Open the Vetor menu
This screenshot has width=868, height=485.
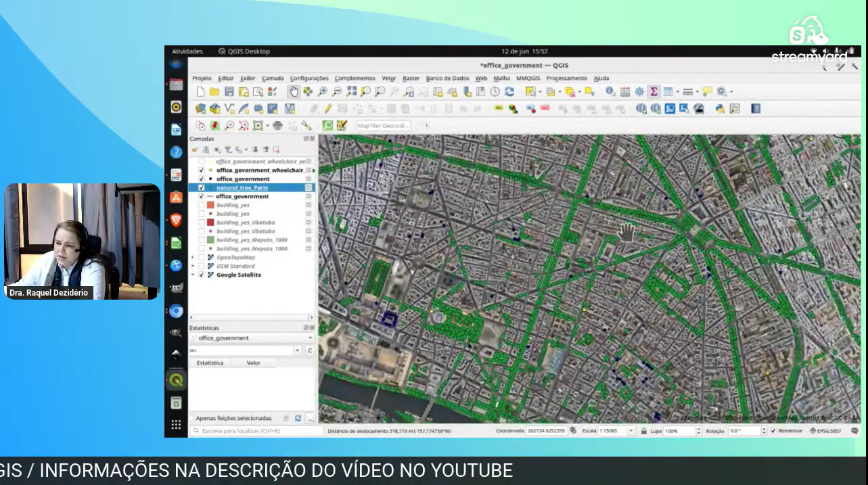pos(389,79)
